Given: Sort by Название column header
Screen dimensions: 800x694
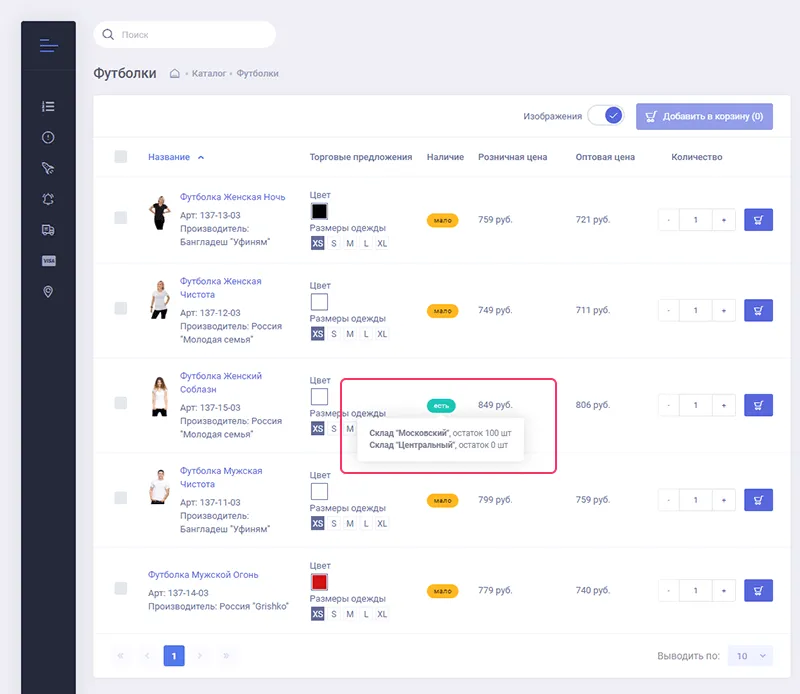Looking at the screenshot, I should coord(168,157).
